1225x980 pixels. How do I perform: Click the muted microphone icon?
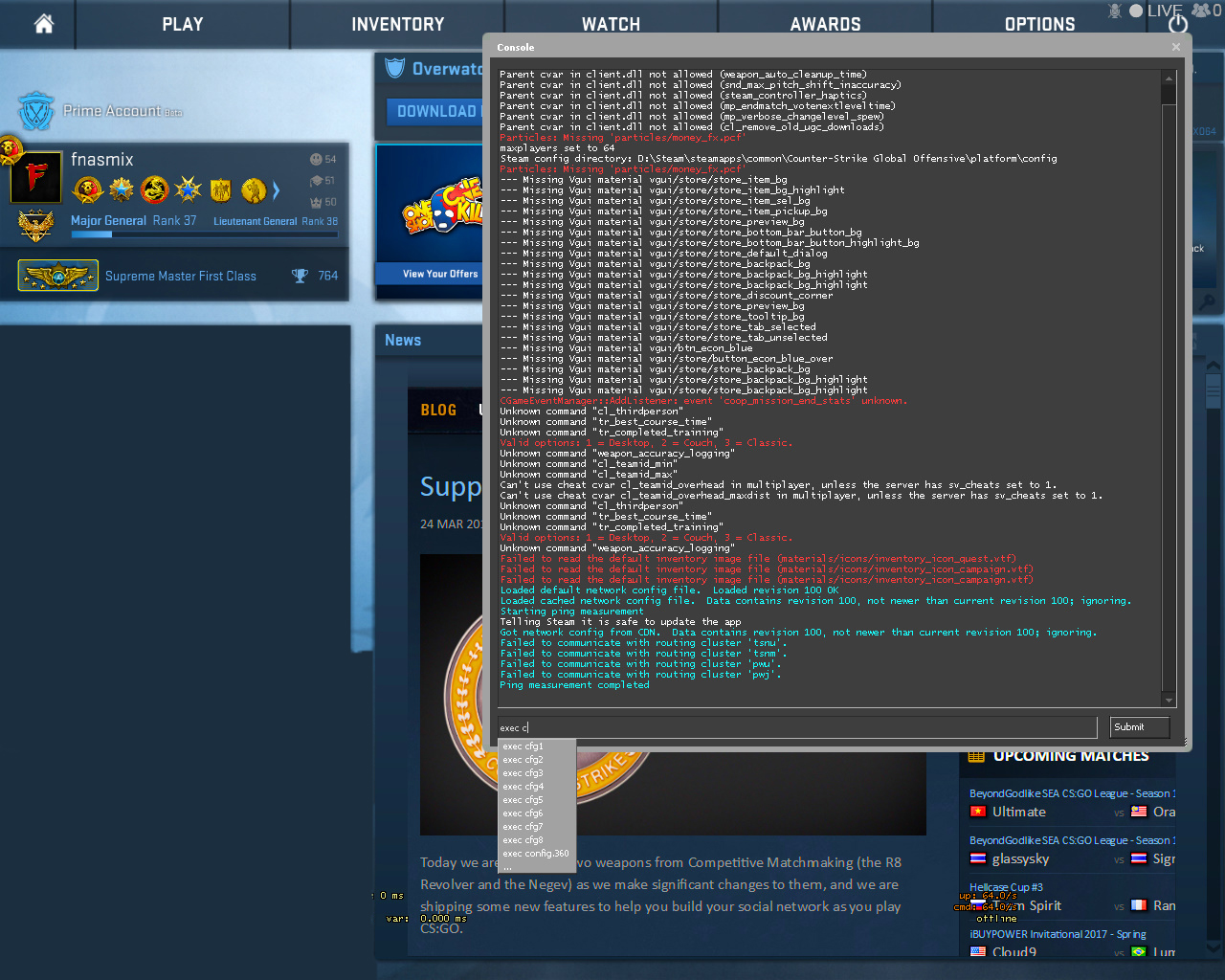[x=1115, y=11]
